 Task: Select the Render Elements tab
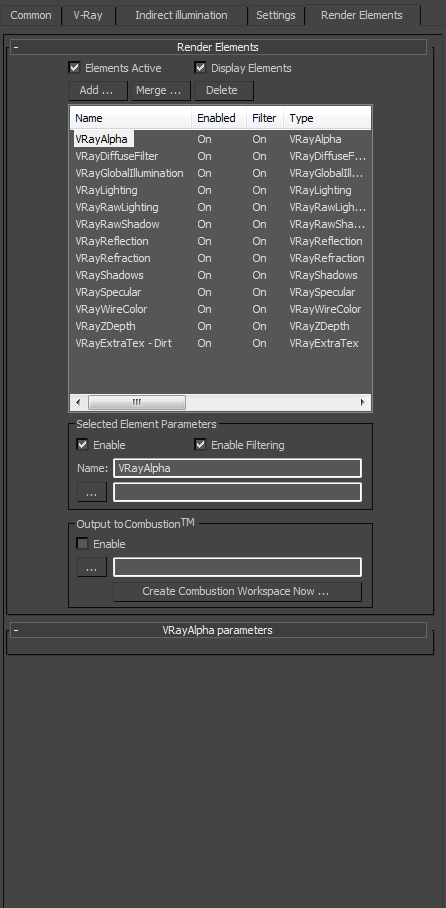(x=362, y=15)
